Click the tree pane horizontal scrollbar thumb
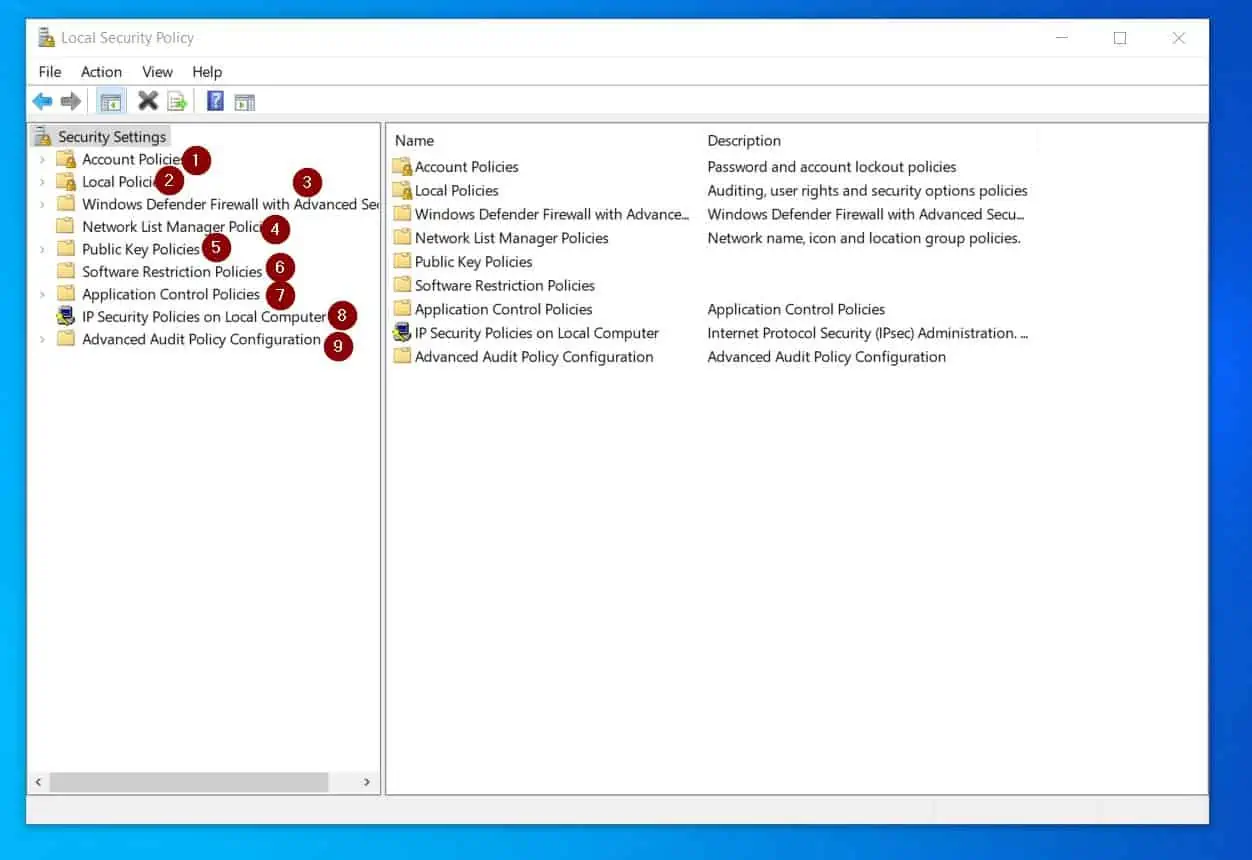This screenshot has width=1252, height=860. tap(189, 782)
